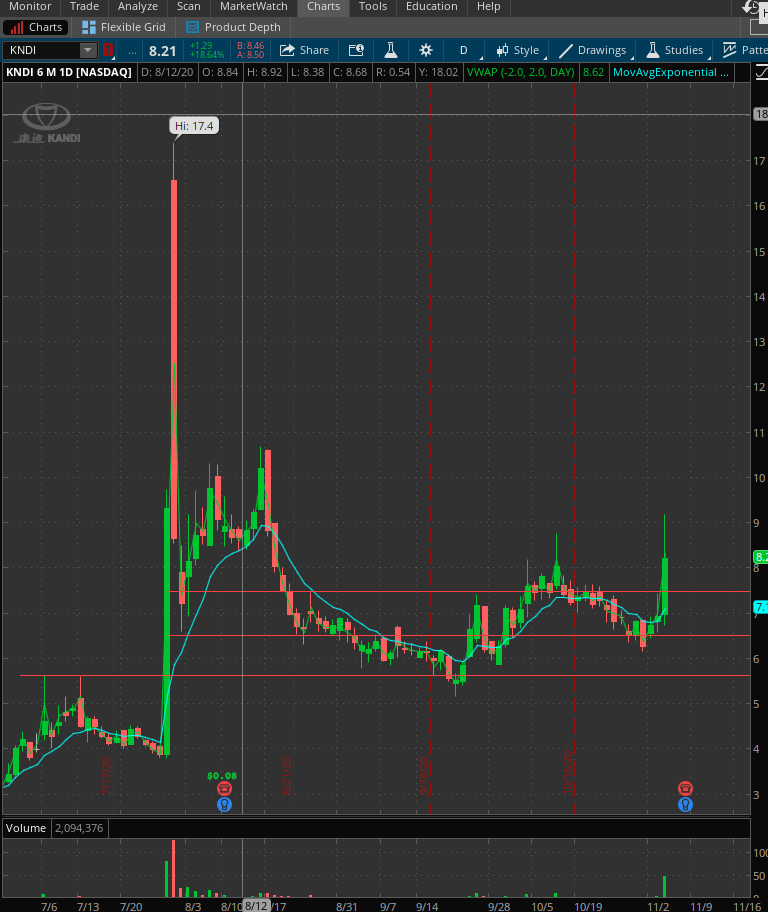The image size is (768, 912).
Task: Click the 8.21 last price value
Action: pos(162,51)
